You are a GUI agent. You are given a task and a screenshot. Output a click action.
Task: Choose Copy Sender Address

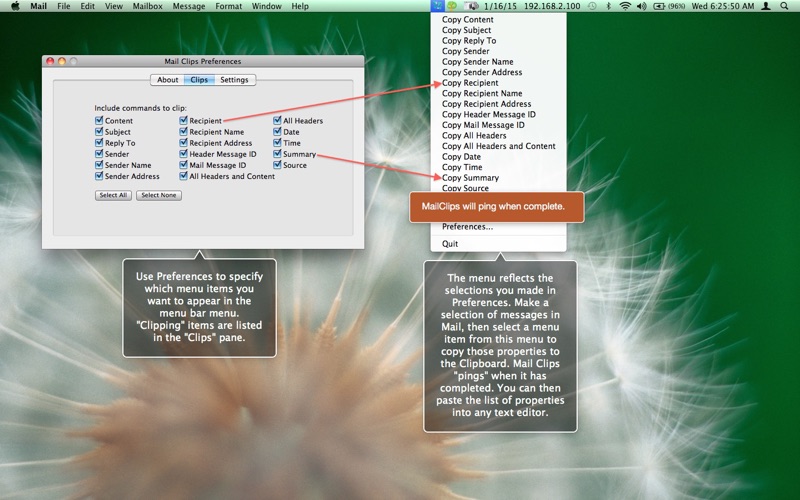click(498, 72)
